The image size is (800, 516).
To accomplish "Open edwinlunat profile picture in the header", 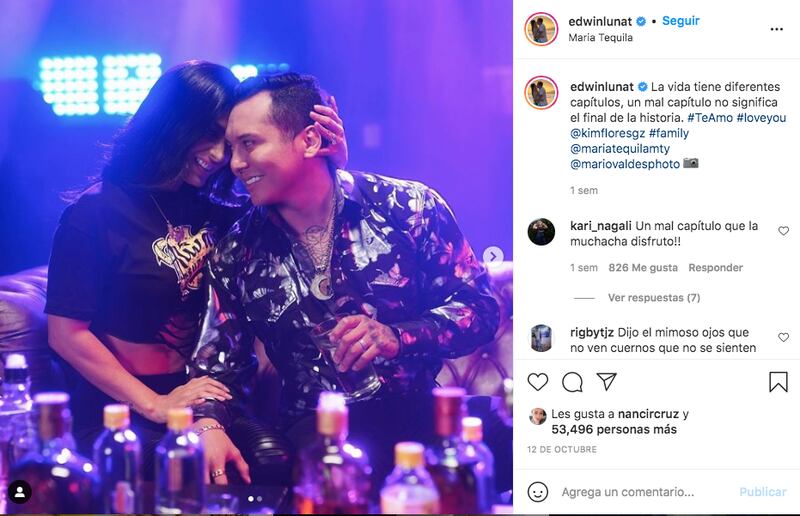I will point(541,29).
